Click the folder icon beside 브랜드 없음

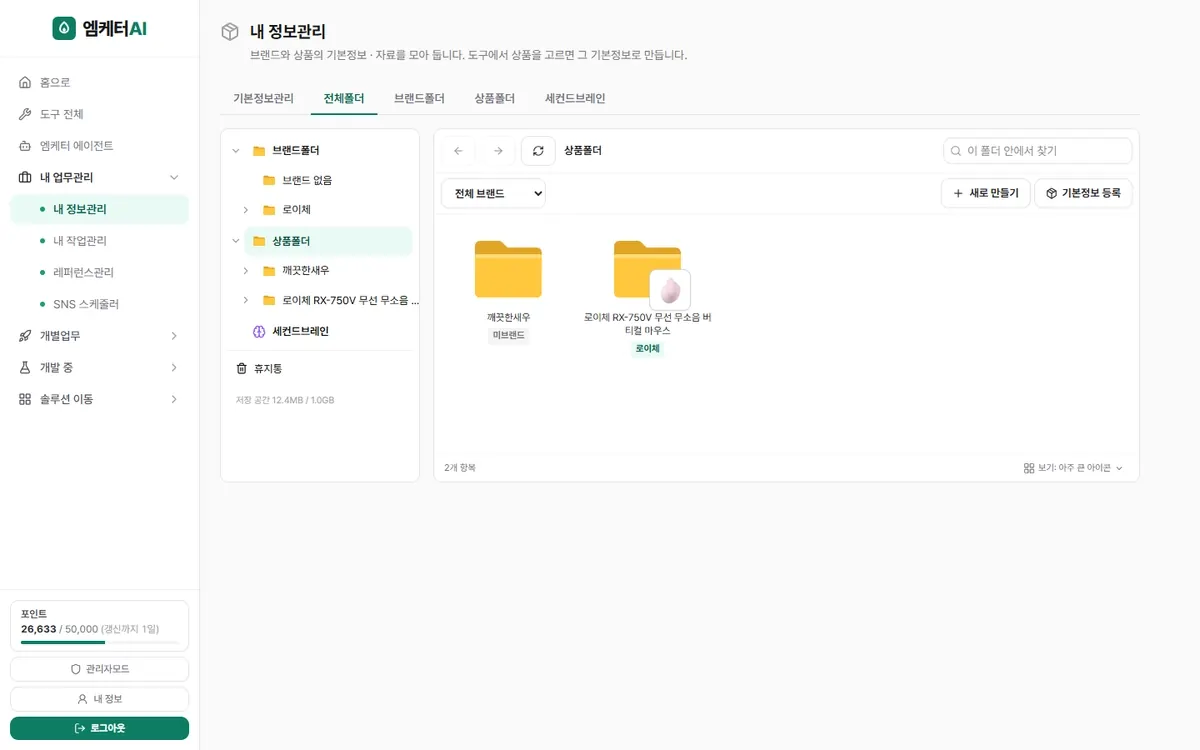point(269,180)
